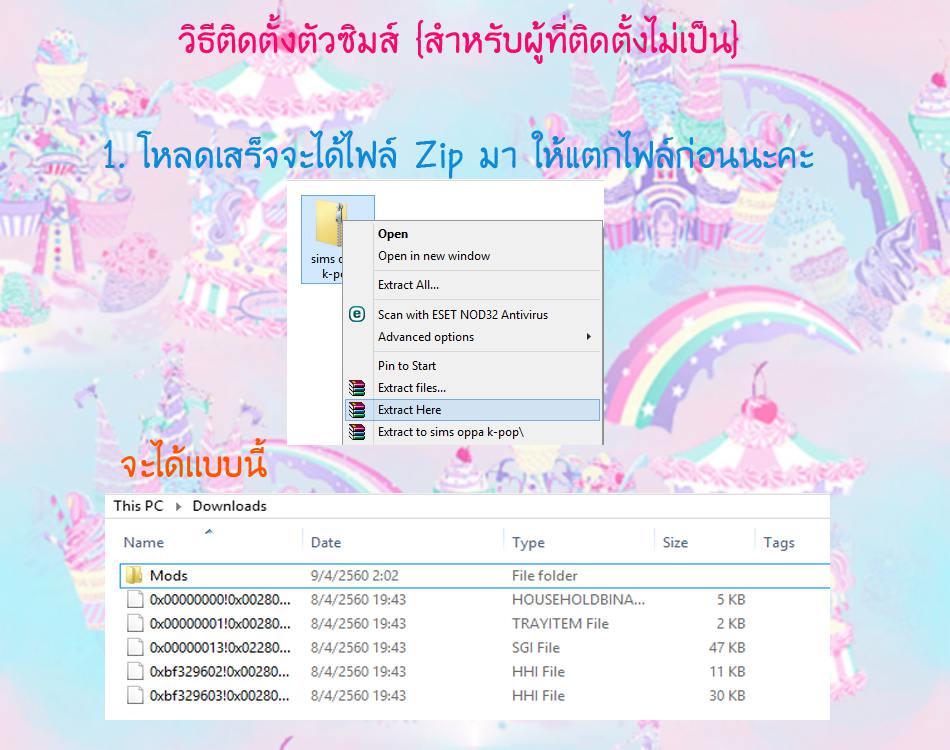
Task: Choose Extract files... in context menu
Action: click(x=412, y=388)
